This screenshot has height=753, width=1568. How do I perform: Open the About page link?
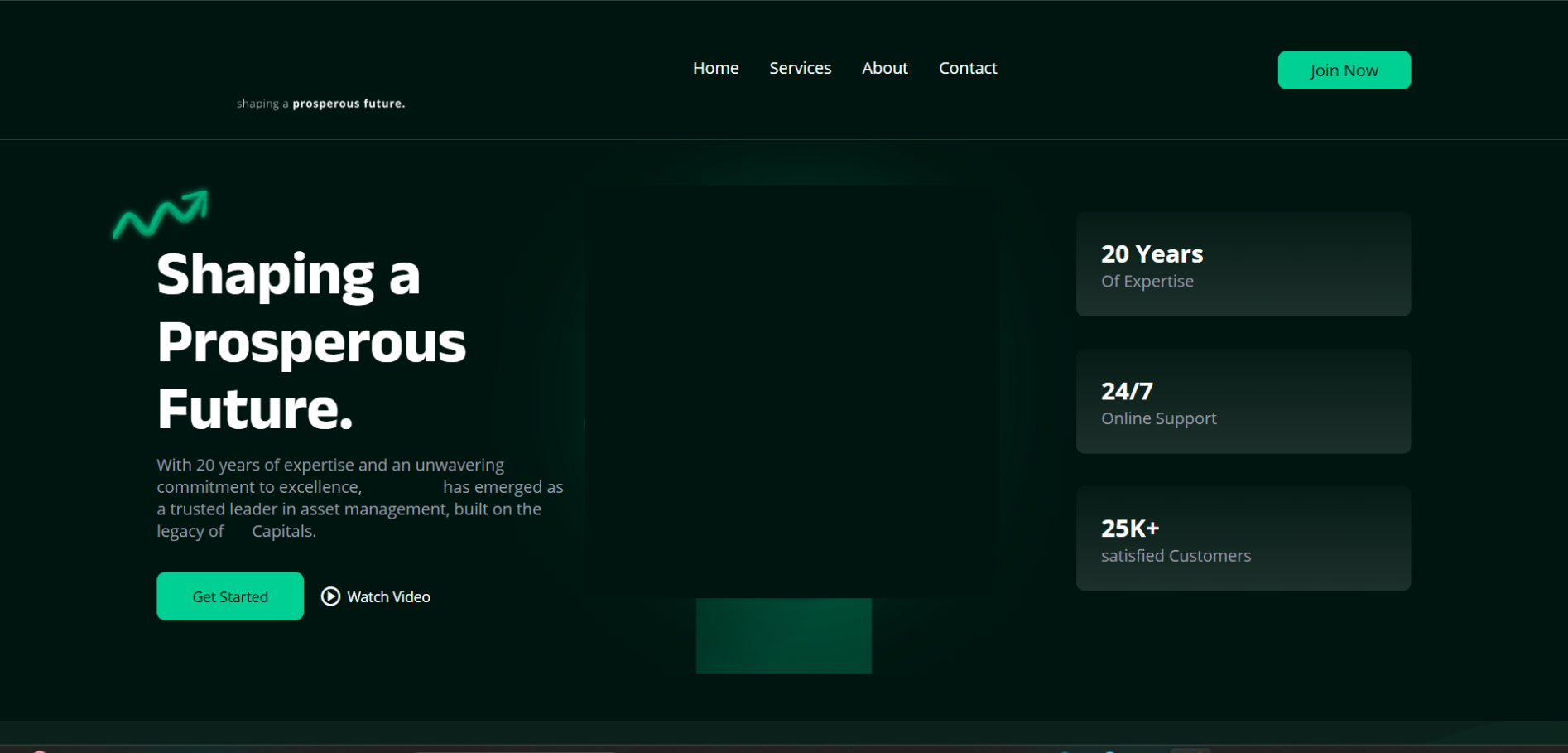pyautogui.click(x=884, y=68)
